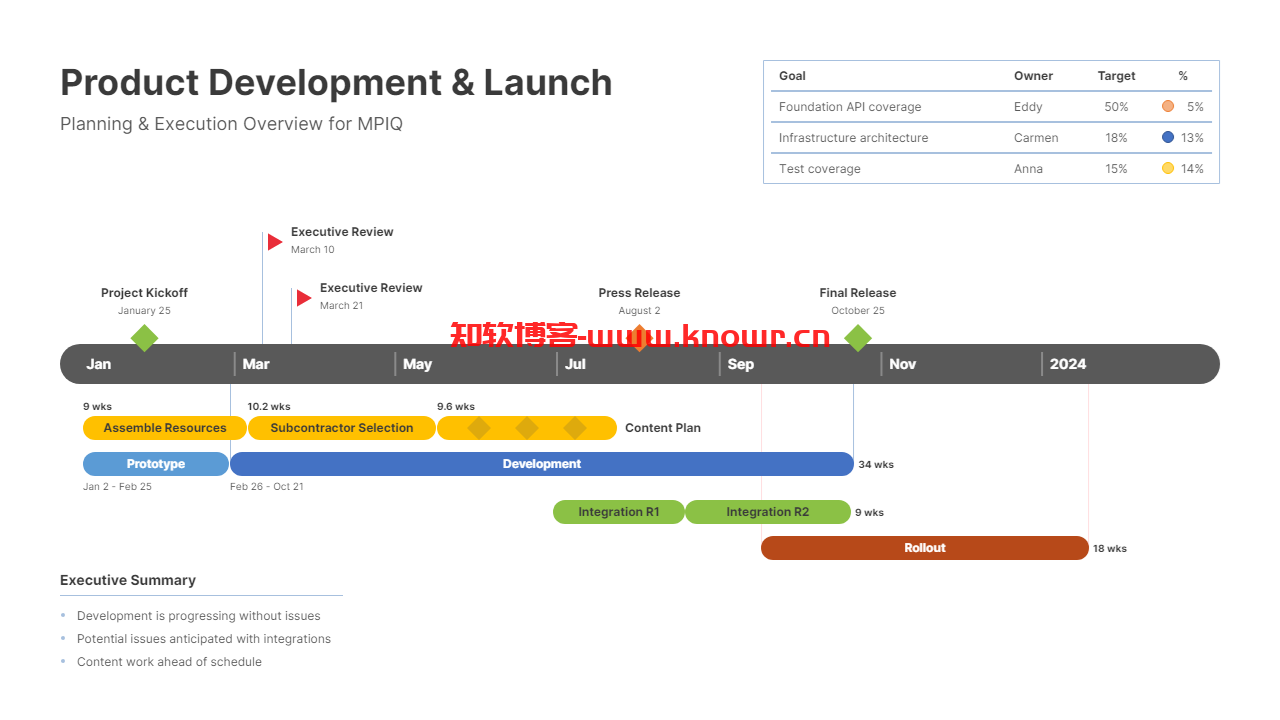Click the Integration R1 bar
This screenshot has width=1280, height=720.
619,512
